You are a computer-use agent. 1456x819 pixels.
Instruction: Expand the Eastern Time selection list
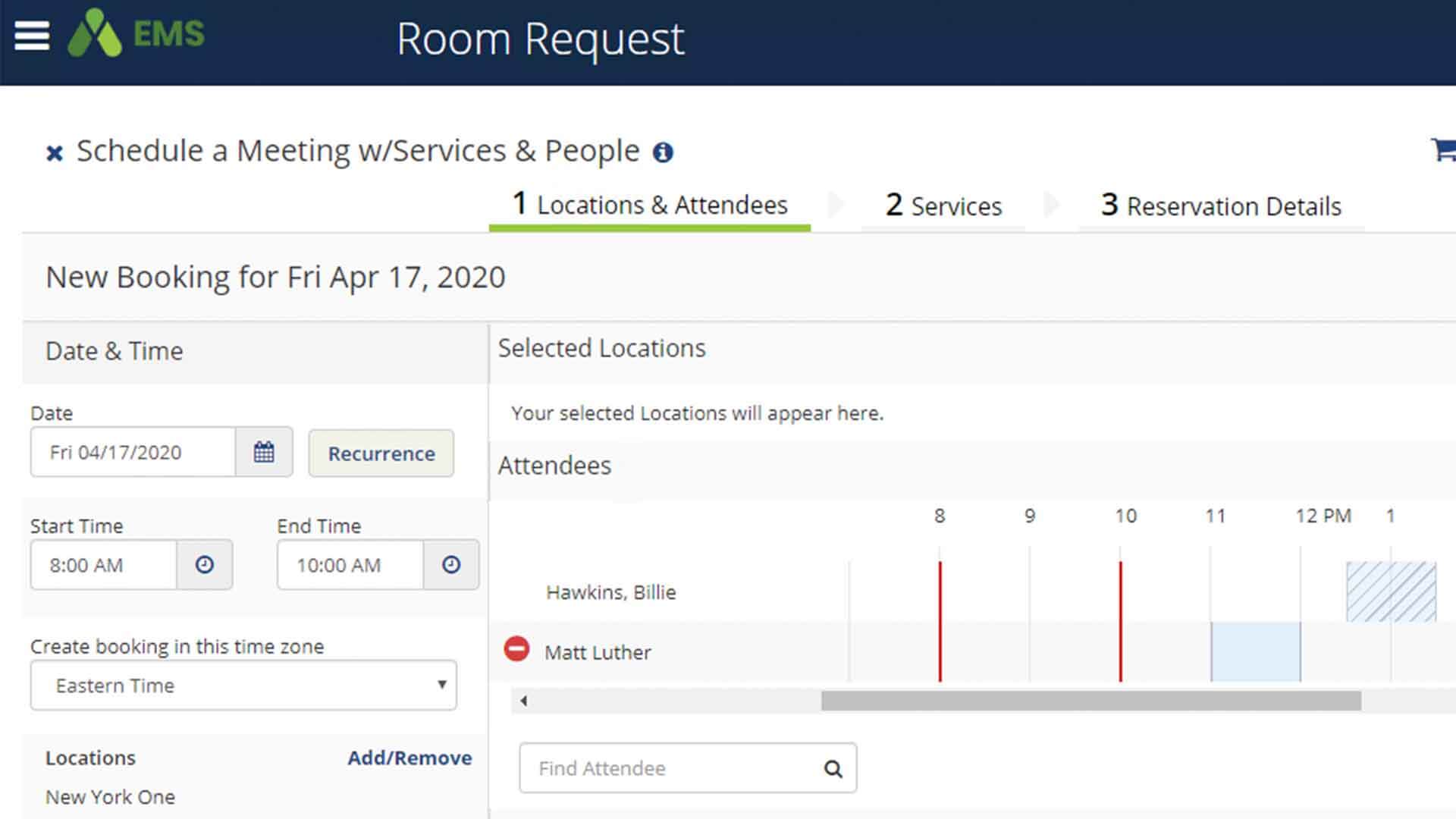point(443,686)
